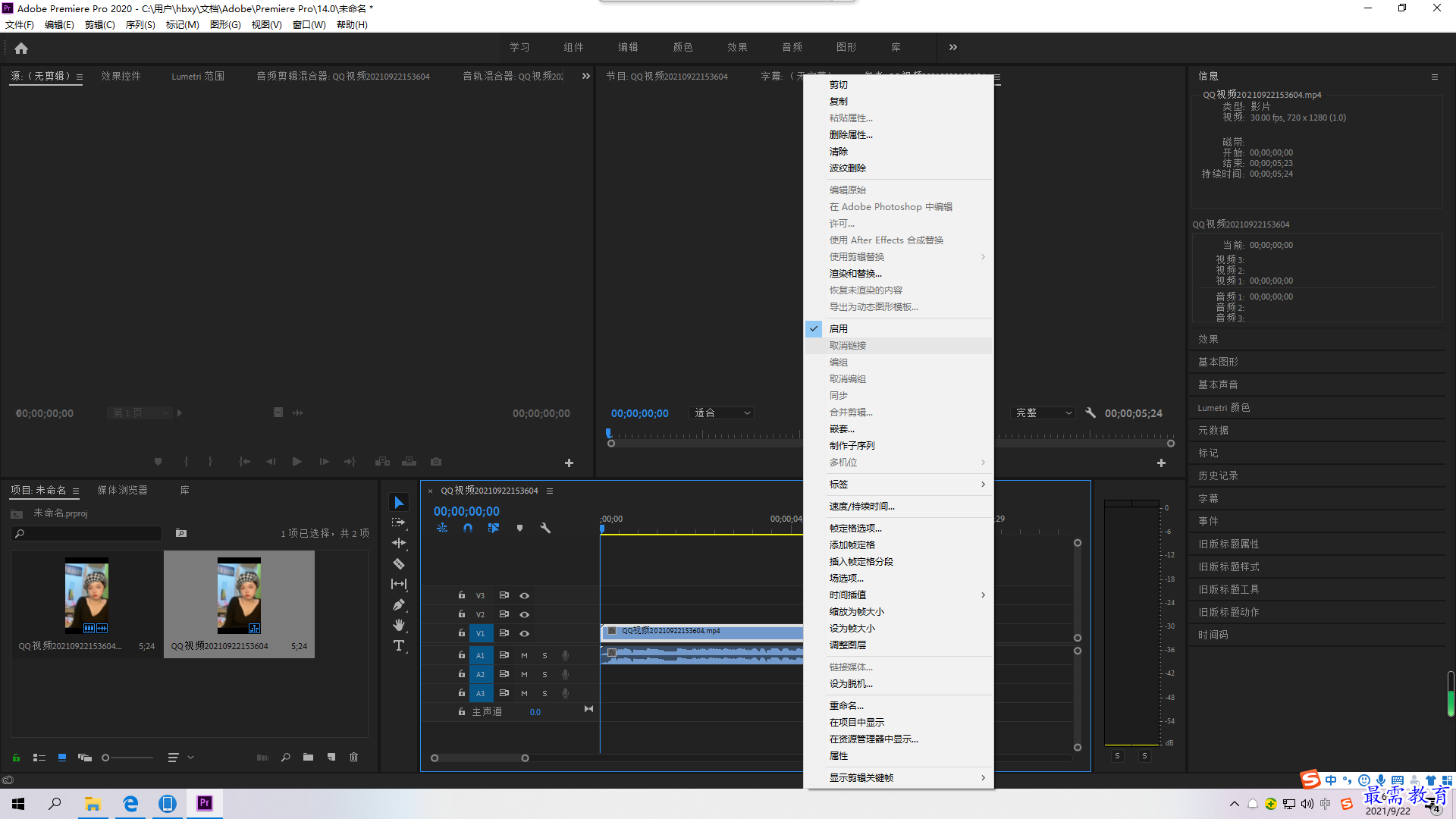The height and width of the screenshot is (819, 1456).
Task: Toggle linked selection in timeline
Action: (494, 528)
